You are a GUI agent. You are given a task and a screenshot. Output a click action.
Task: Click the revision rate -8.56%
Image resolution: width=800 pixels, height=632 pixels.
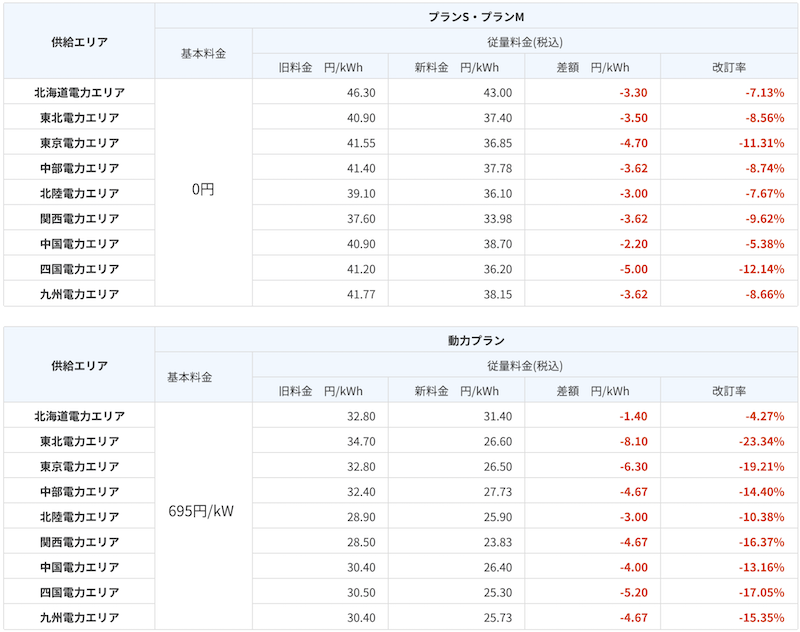click(x=765, y=118)
